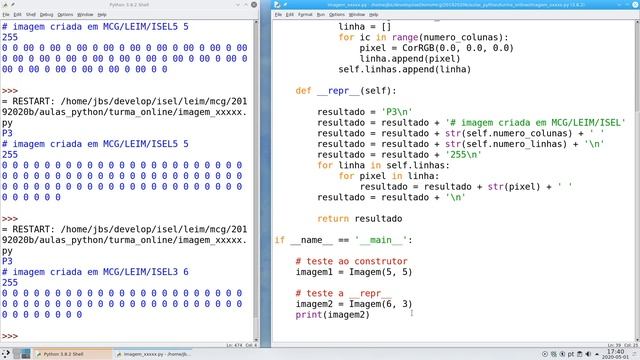Switch to imagem_xxxxx.py taskbar entry
Screen dimensions: 640x360
tap(153, 354)
